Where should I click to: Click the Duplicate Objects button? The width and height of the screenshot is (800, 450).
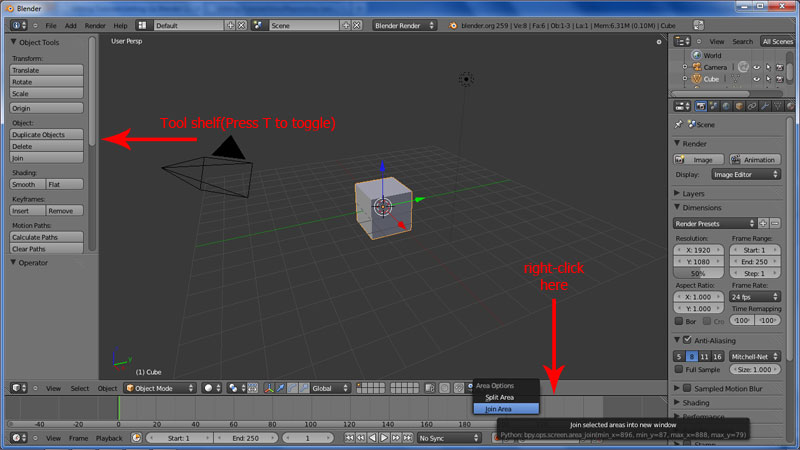(x=47, y=134)
